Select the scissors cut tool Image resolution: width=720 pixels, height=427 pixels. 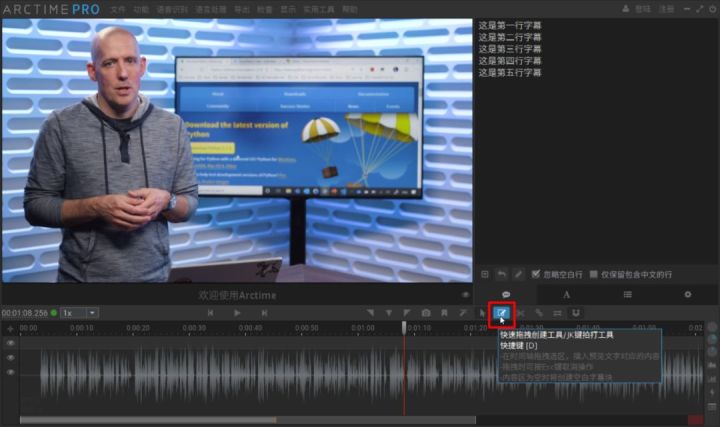(x=520, y=313)
